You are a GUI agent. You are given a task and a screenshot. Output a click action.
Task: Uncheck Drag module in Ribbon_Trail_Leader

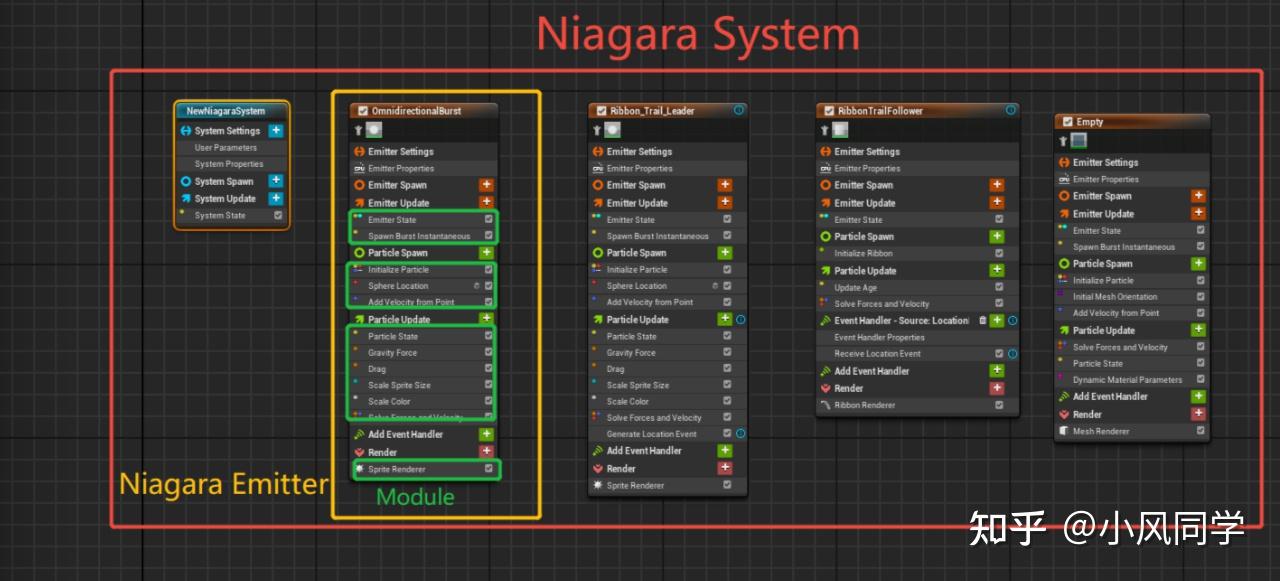coord(727,369)
